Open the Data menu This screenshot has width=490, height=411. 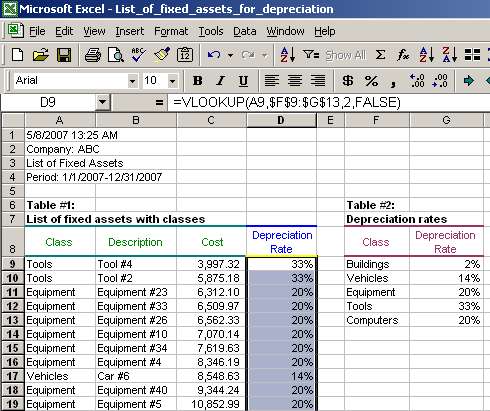pyautogui.click(x=245, y=31)
